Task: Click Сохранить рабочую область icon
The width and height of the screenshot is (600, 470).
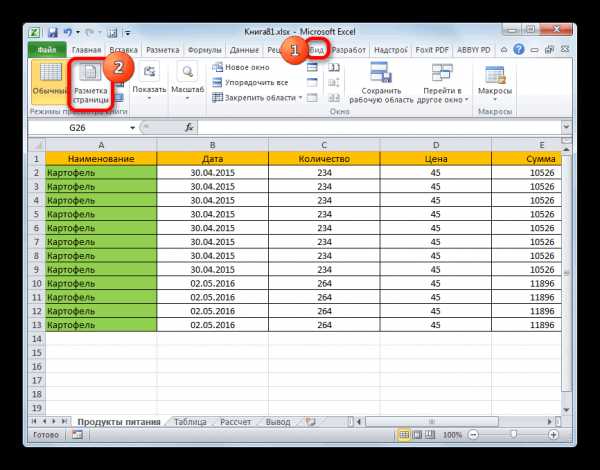Action: 381,72
